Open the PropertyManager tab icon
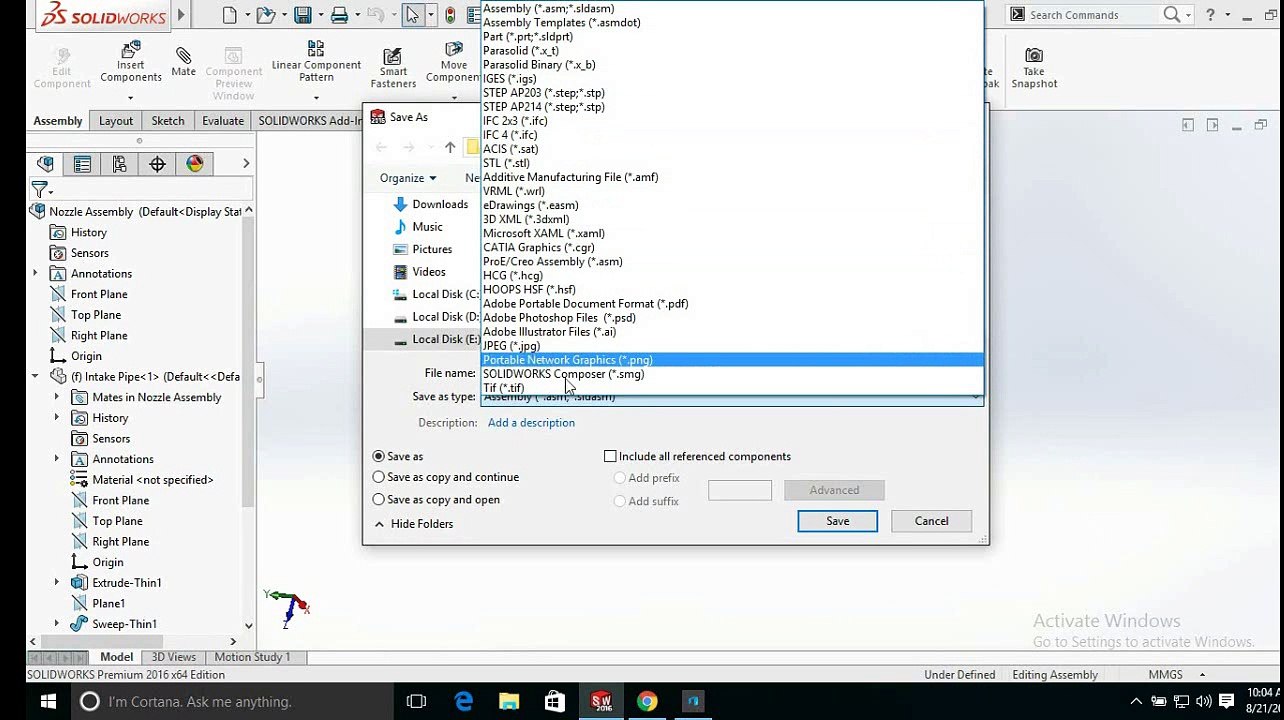This screenshot has width=1284, height=720. (82, 164)
